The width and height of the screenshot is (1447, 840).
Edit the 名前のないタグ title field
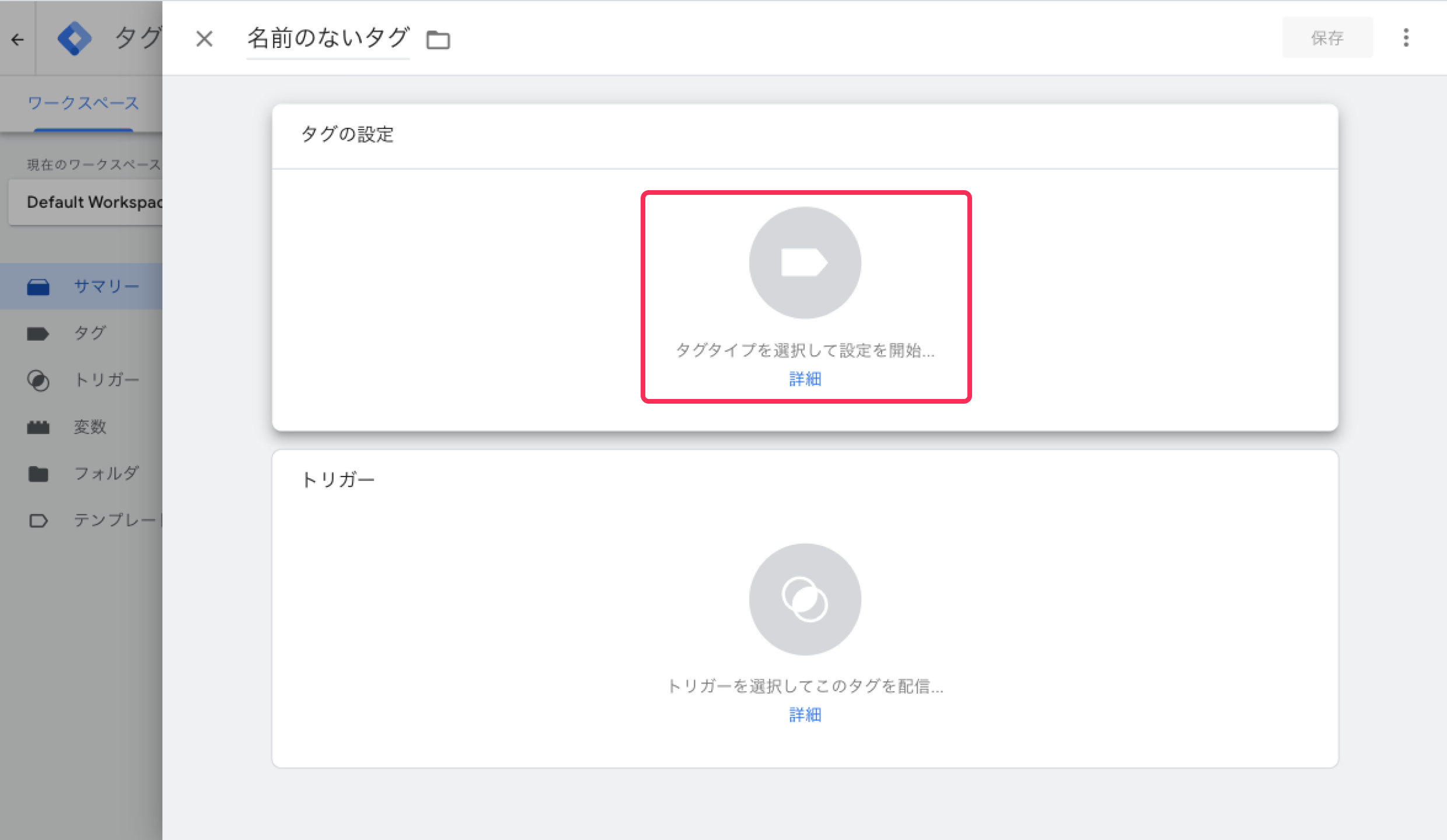328,38
